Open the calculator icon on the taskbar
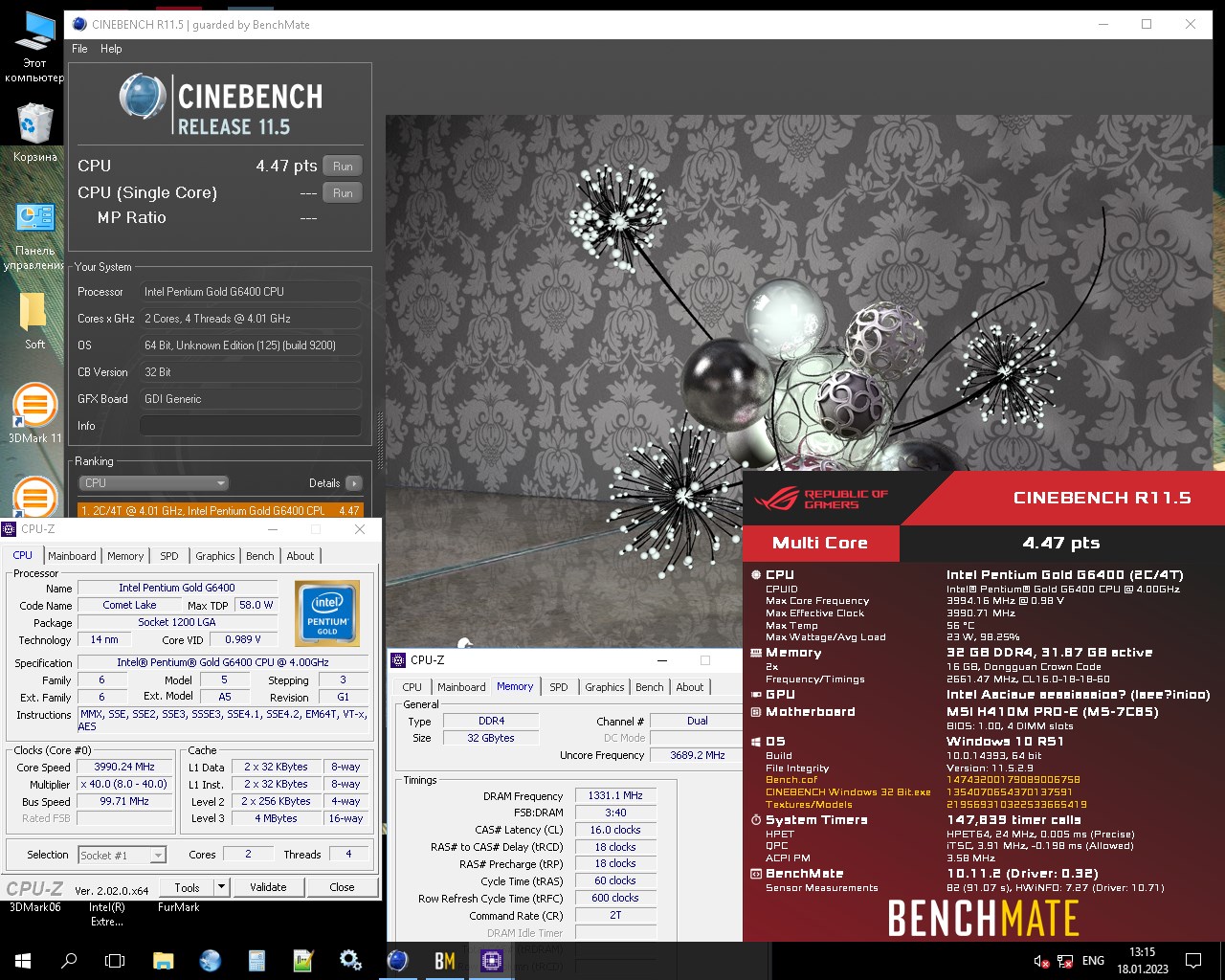 [256, 960]
